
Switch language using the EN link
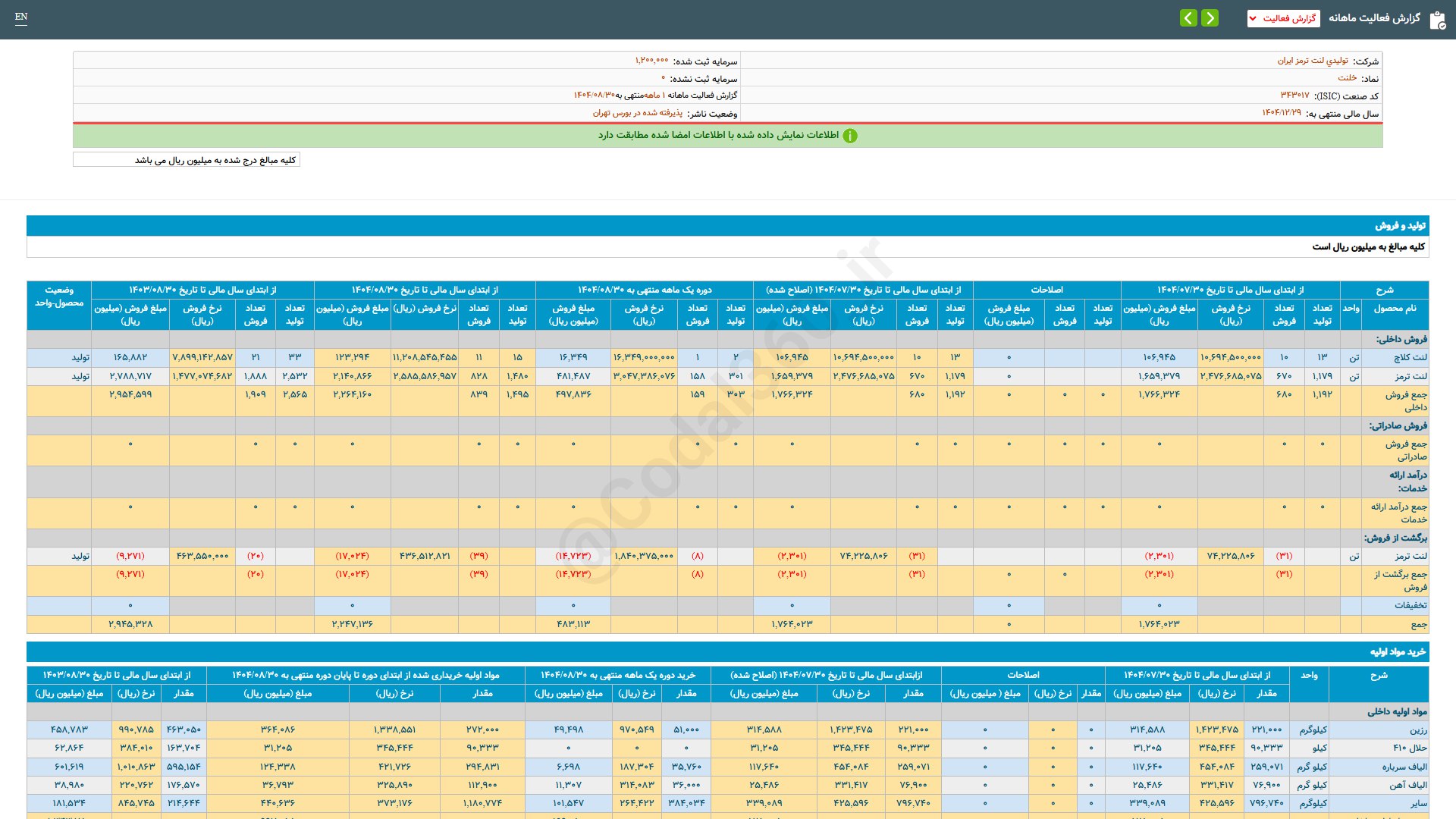pyautogui.click(x=21, y=17)
